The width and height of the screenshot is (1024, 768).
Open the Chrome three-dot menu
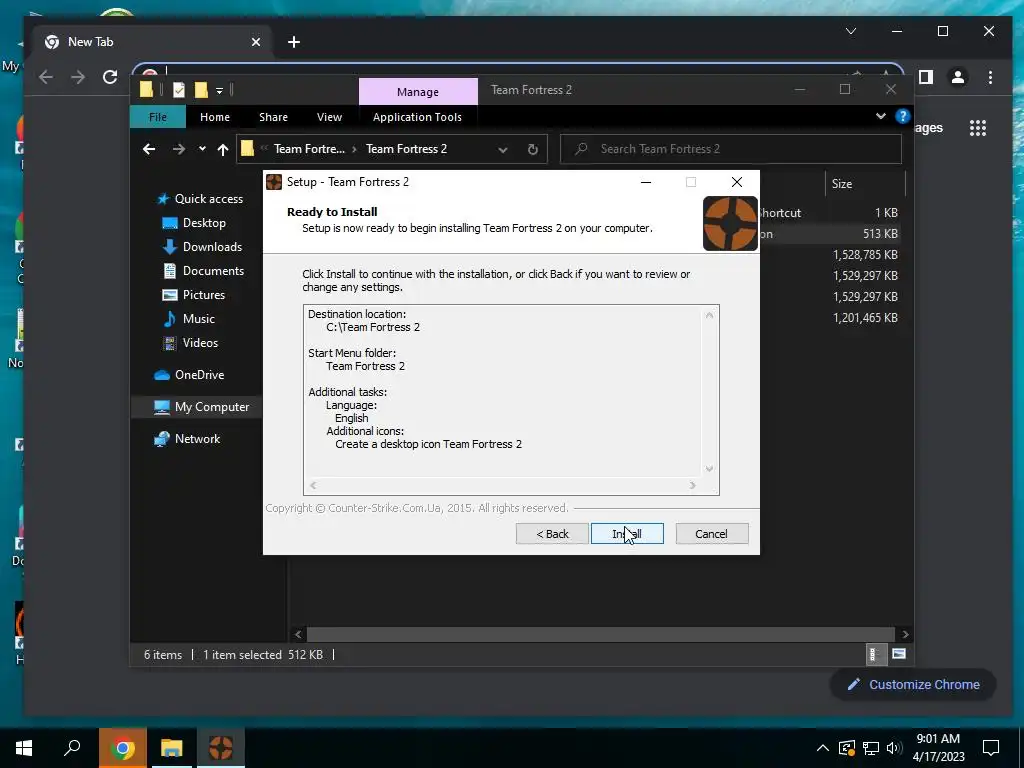pos(991,78)
